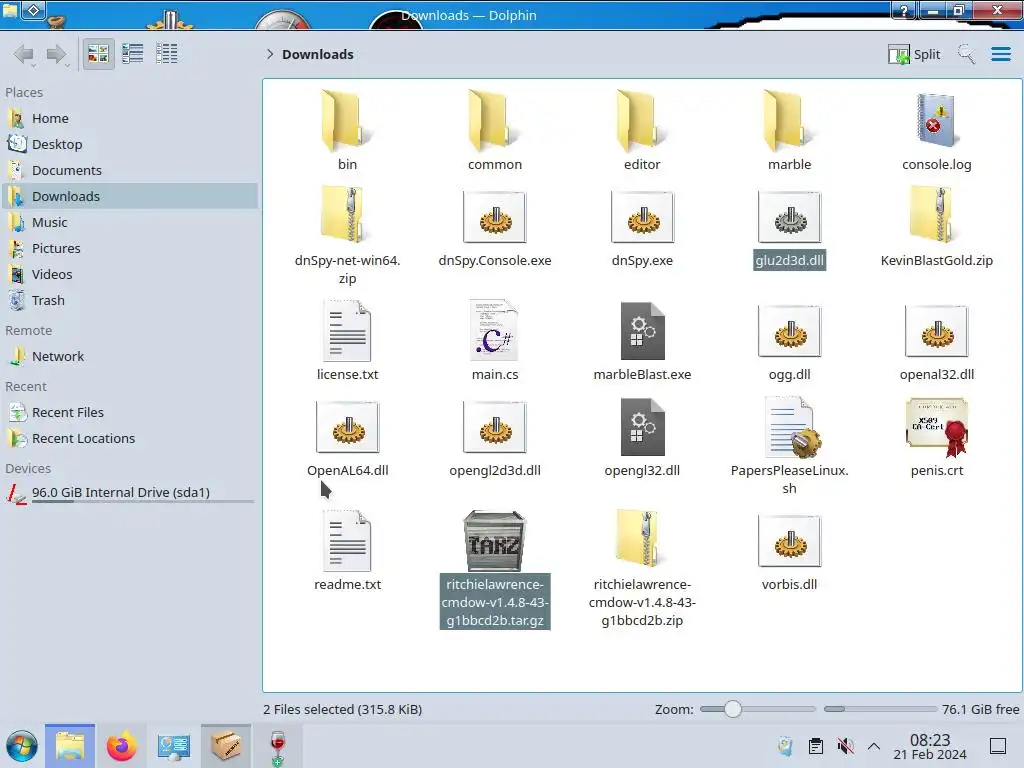Select 96.0 GiB Internal Drive (sda1)
The image size is (1024, 768).
pyautogui.click(x=131, y=493)
